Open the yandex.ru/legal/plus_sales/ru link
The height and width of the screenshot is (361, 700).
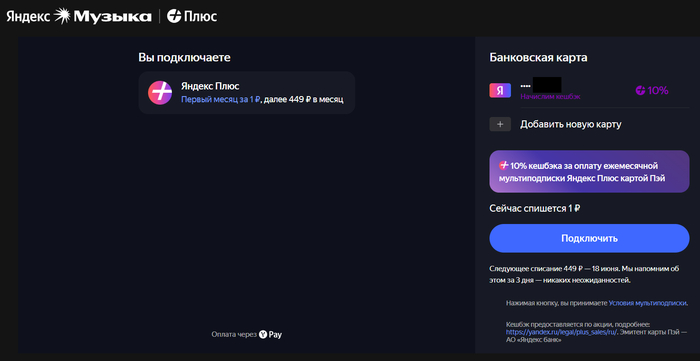click(561, 332)
